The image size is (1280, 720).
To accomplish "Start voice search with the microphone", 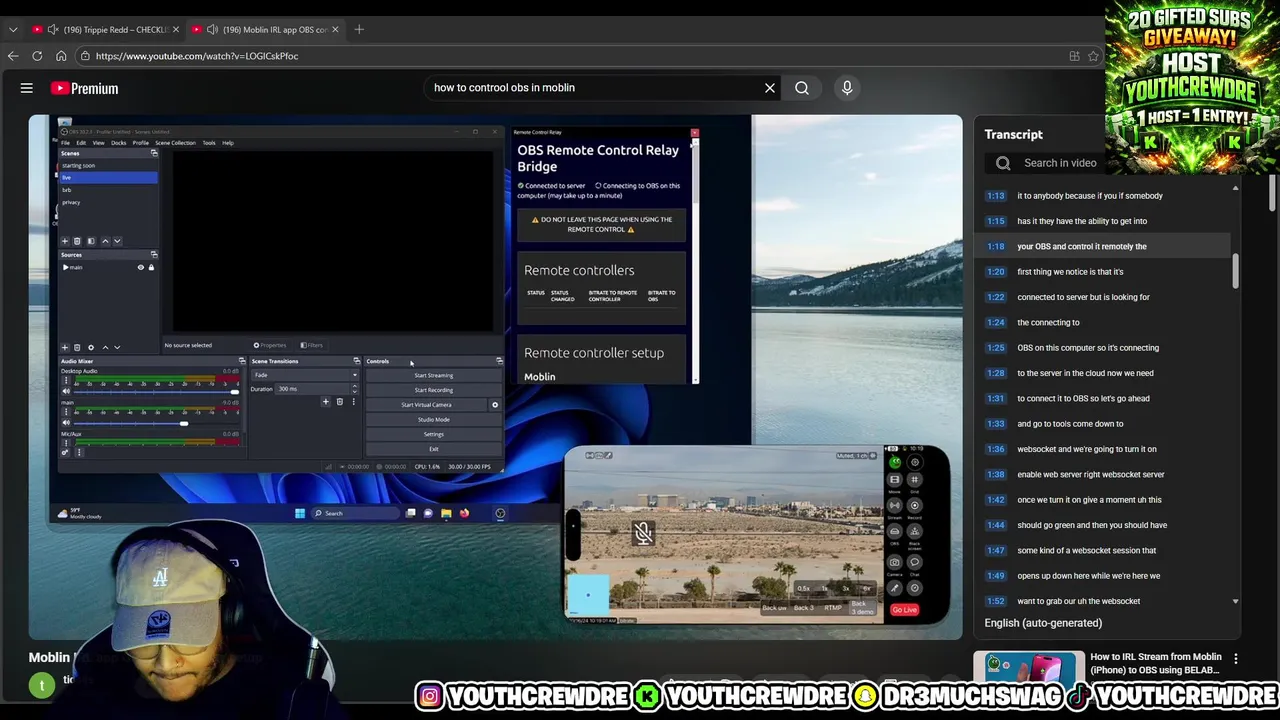I will 847,88.
